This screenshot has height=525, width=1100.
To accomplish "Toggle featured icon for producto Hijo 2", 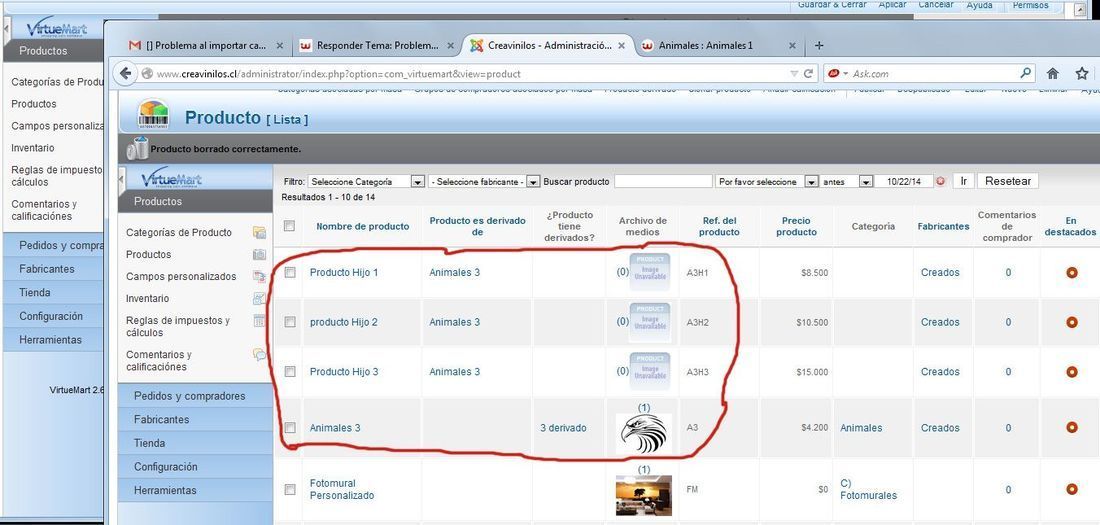I will (1071, 322).
